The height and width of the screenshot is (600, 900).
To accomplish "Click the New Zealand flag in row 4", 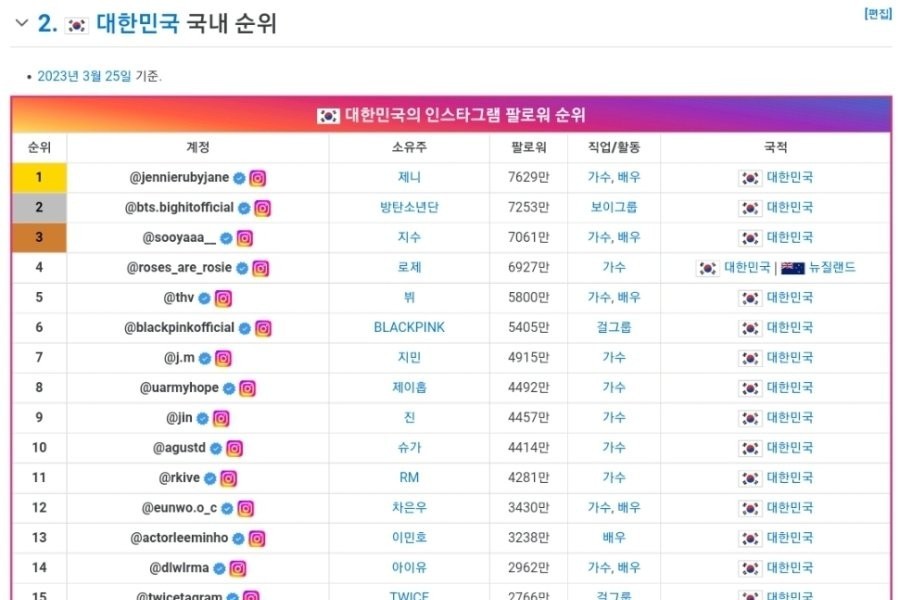I will pos(793,268).
